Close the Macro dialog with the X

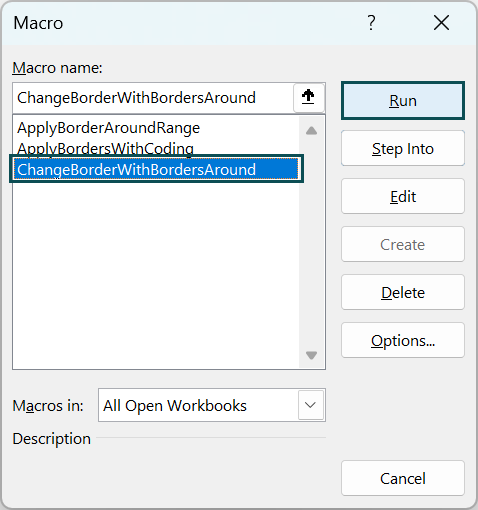[441, 23]
